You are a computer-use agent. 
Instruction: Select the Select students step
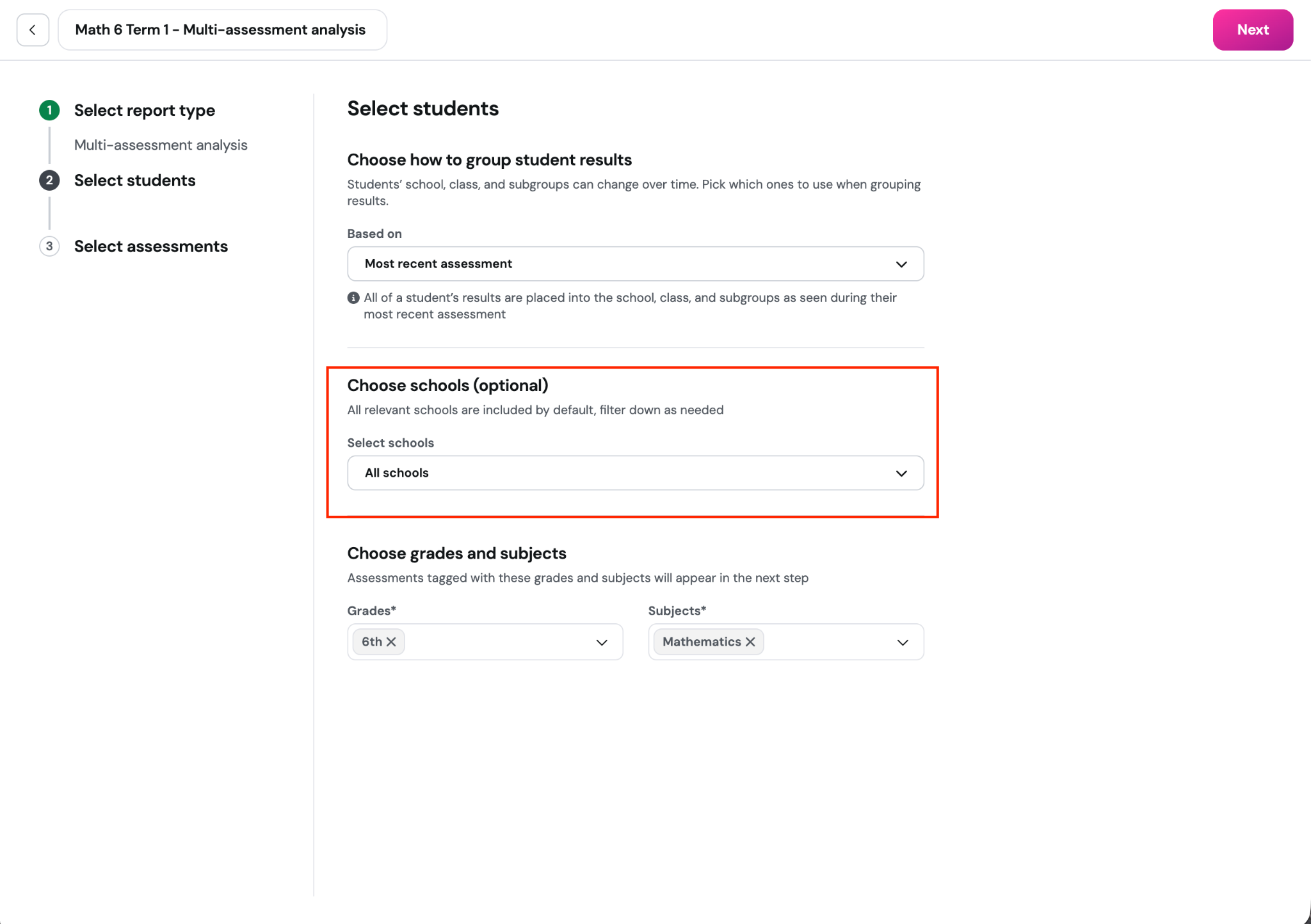(x=135, y=180)
